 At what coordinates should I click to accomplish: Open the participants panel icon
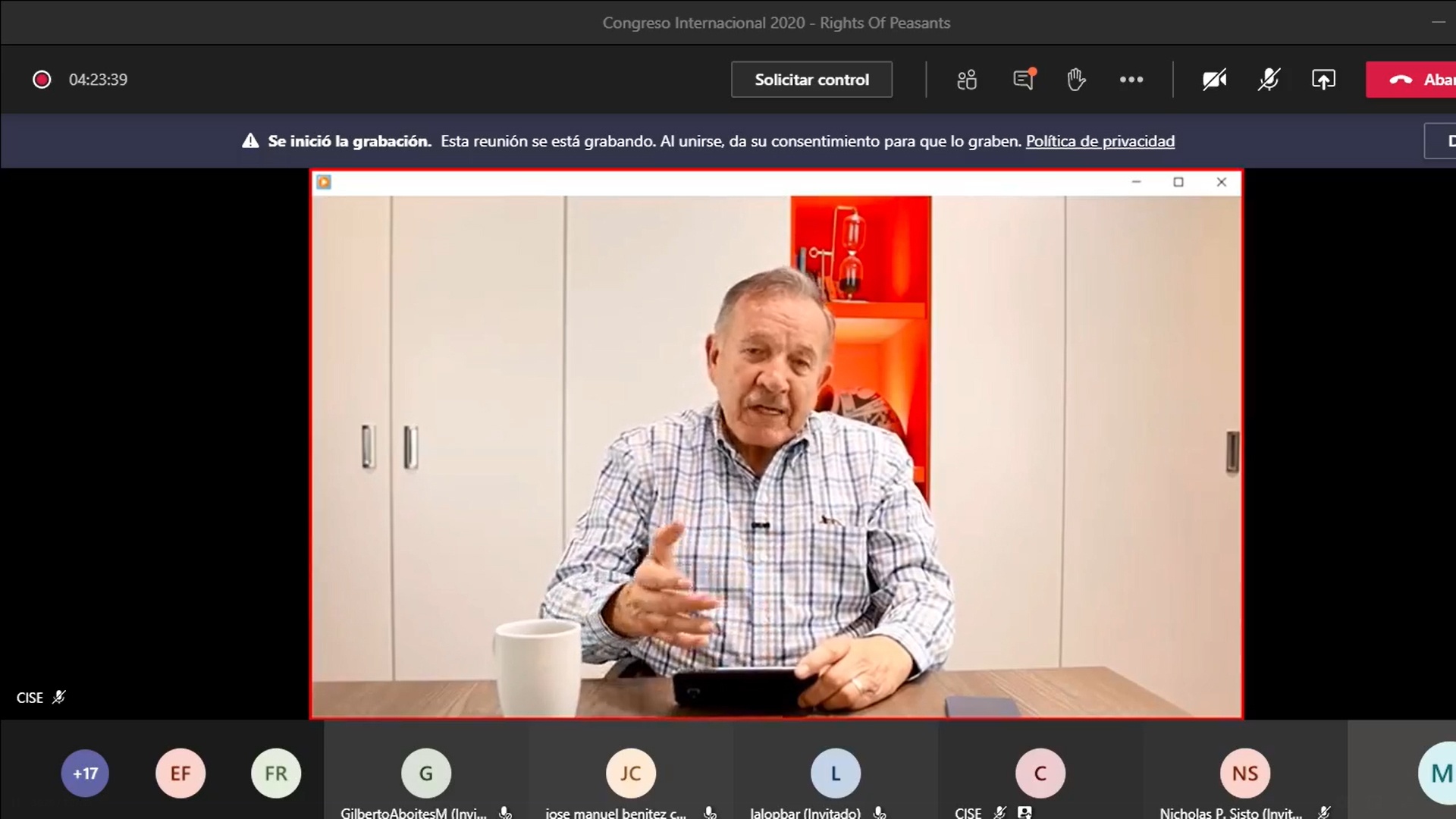[x=967, y=80]
